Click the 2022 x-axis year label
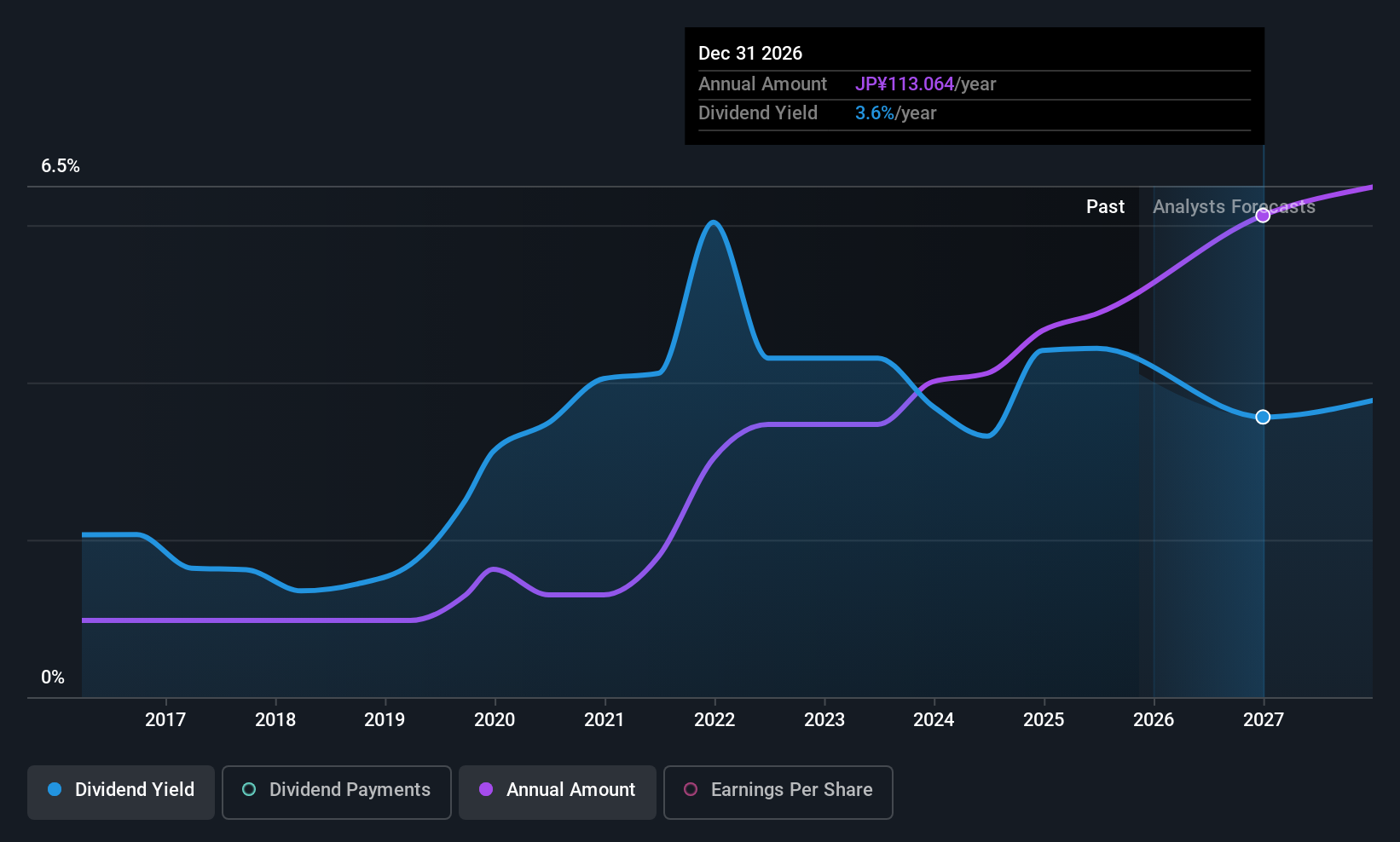This screenshot has height=842, width=1400. point(714,720)
